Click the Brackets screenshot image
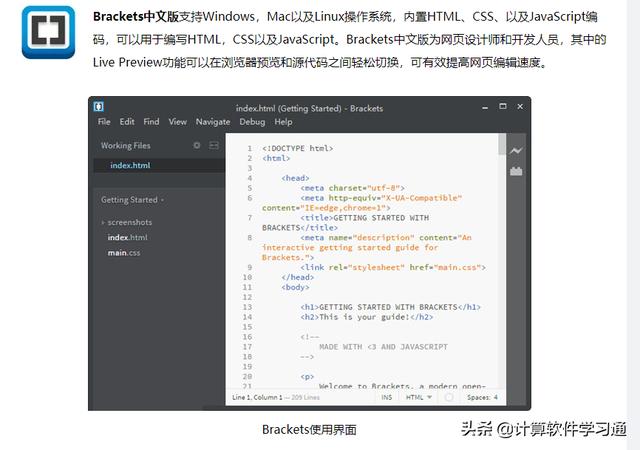The height and width of the screenshot is (450, 640). [309, 253]
